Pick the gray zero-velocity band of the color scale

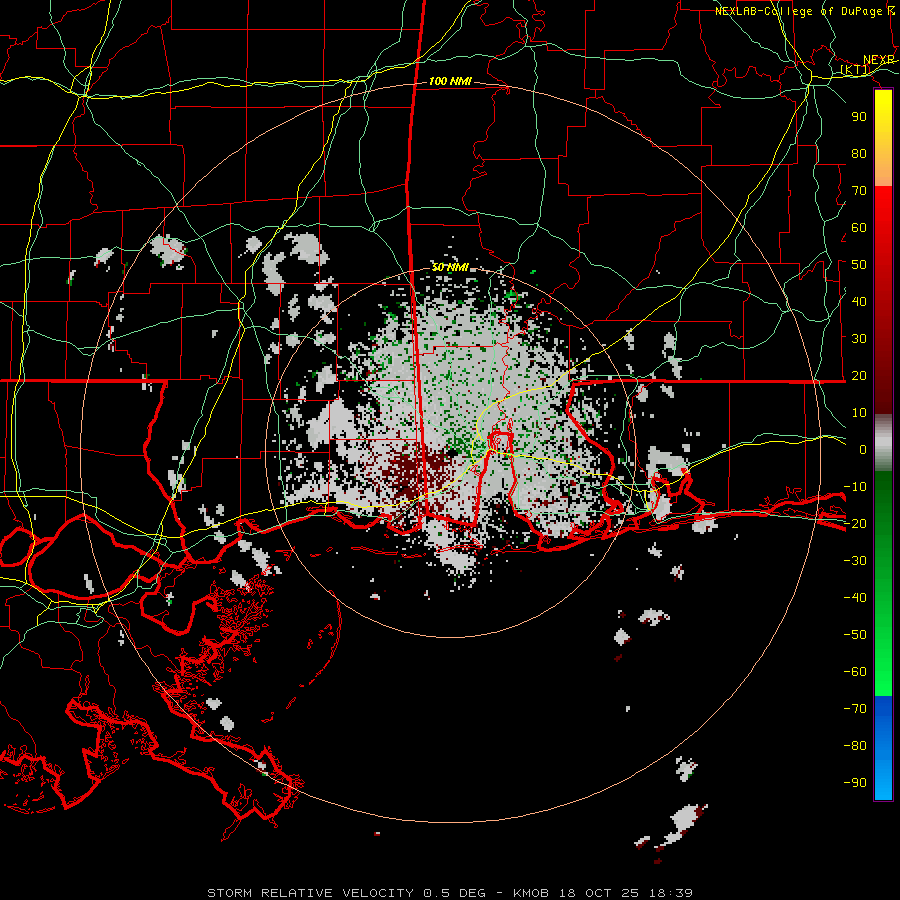click(883, 442)
